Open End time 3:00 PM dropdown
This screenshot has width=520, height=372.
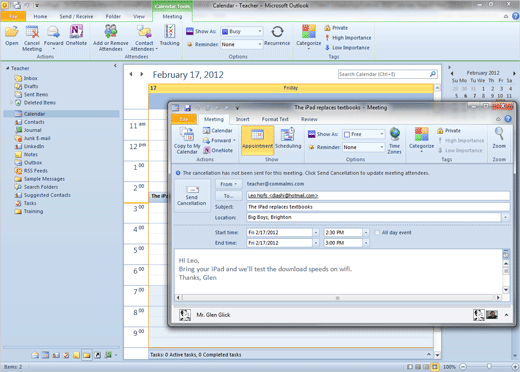pyautogui.click(x=366, y=243)
